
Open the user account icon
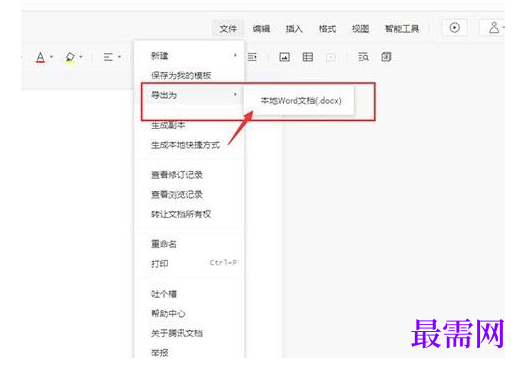pyautogui.click(x=494, y=27)
